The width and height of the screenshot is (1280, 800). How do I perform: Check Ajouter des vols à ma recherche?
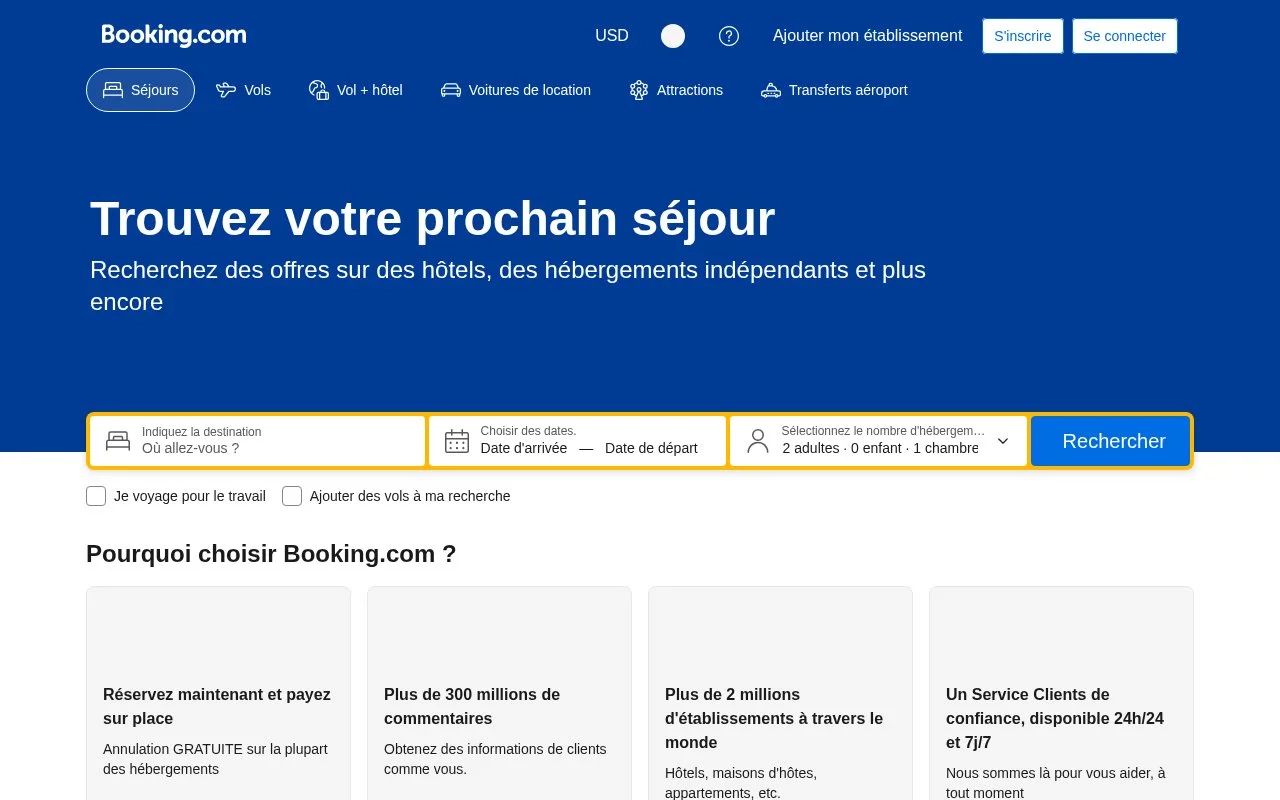292,496
